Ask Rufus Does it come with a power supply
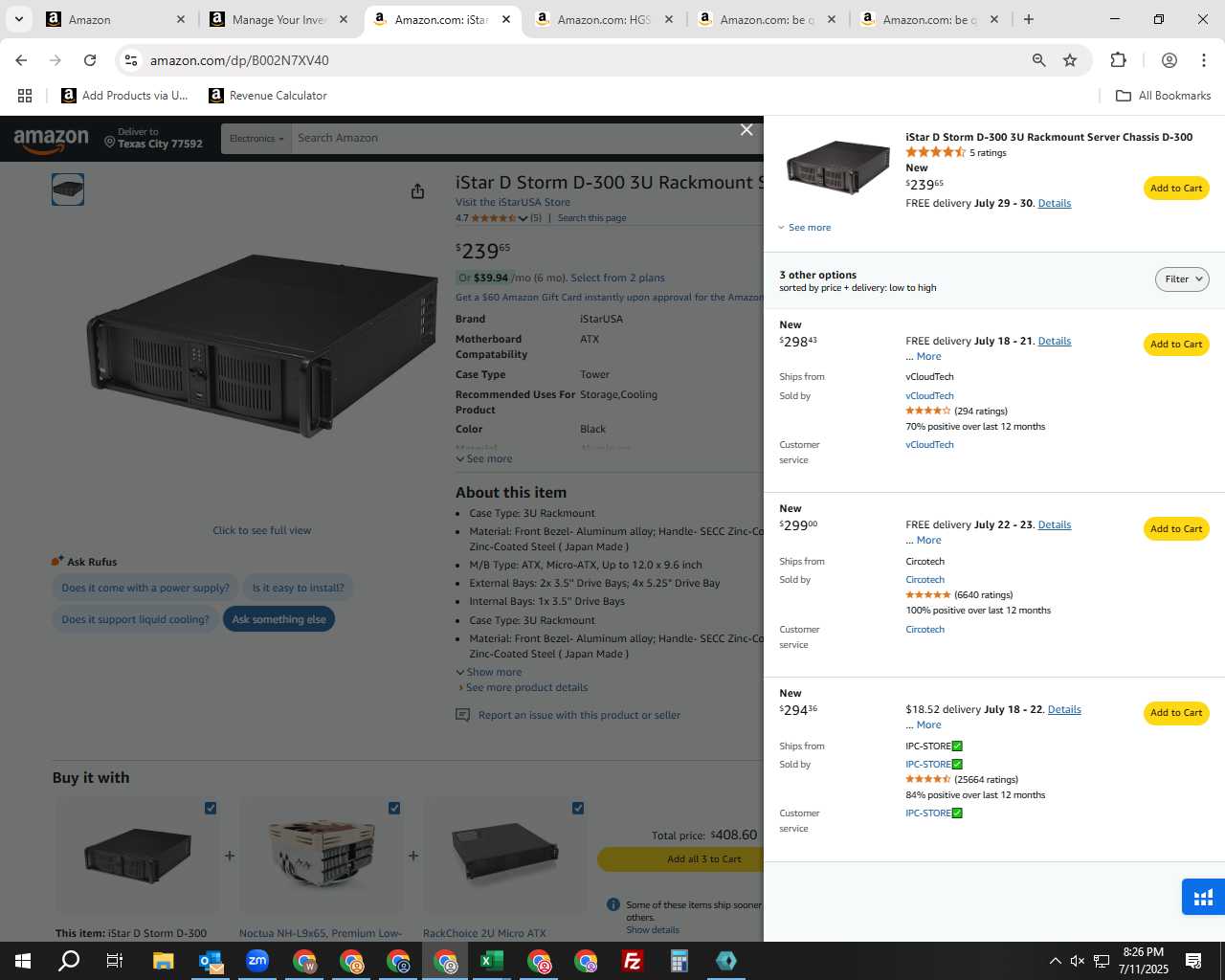 click(145, 589)
